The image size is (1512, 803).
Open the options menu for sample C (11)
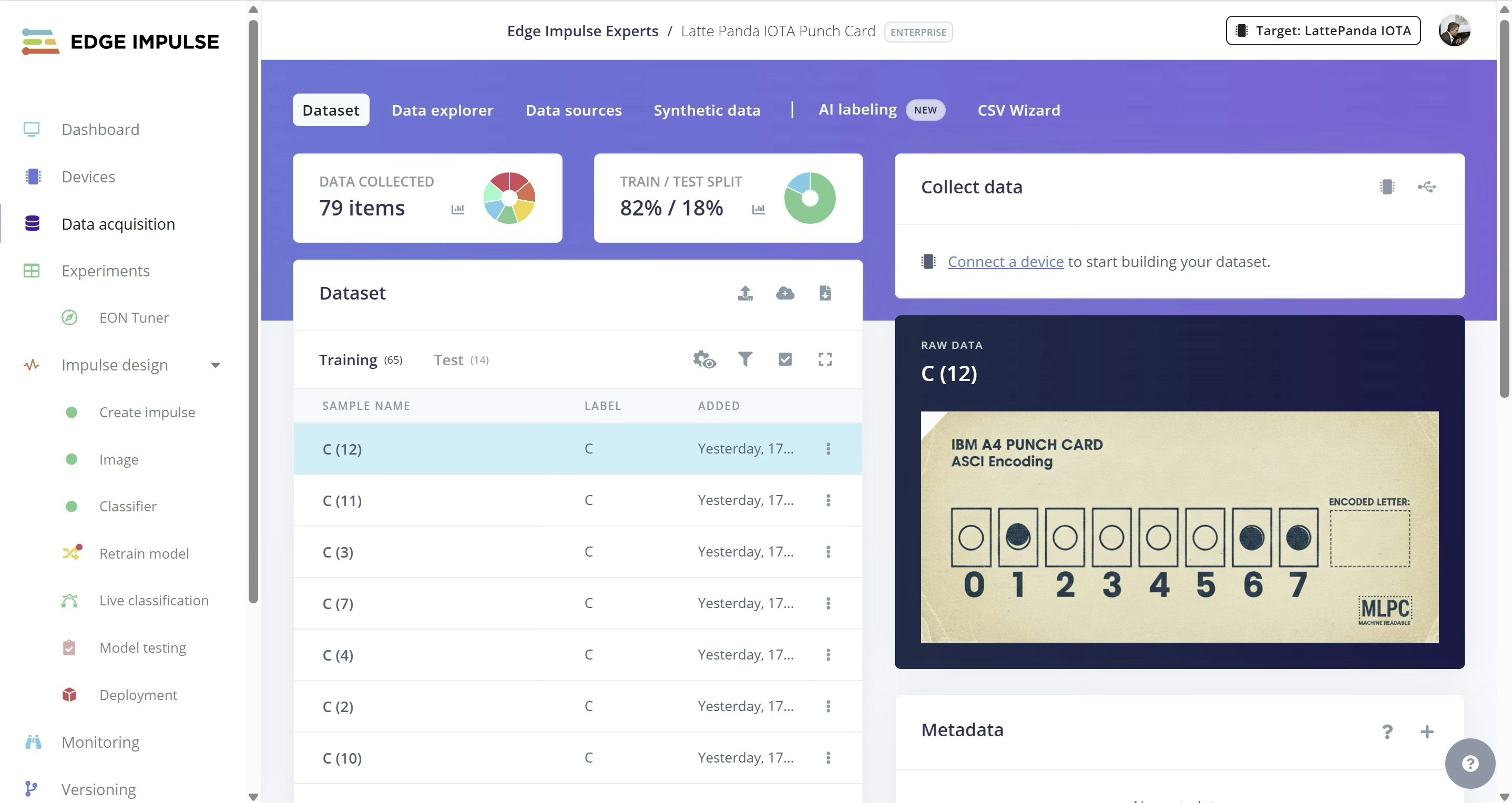click(827, 500)
